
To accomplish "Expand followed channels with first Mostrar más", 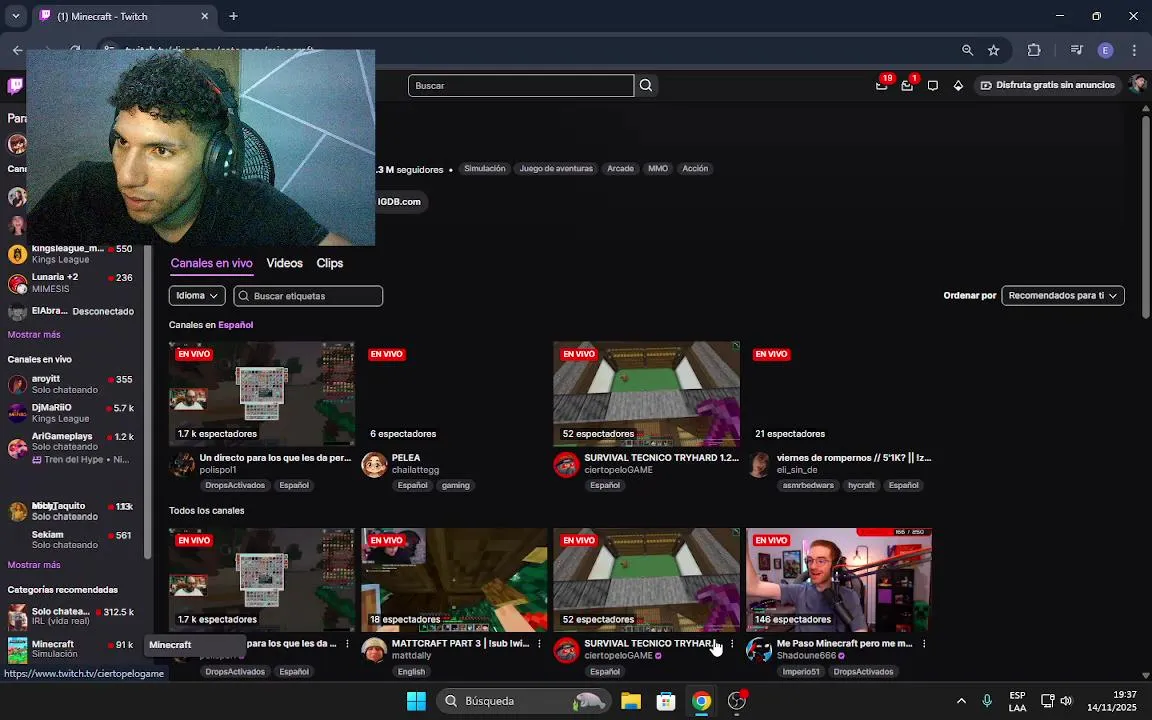I will pos(34,334).
